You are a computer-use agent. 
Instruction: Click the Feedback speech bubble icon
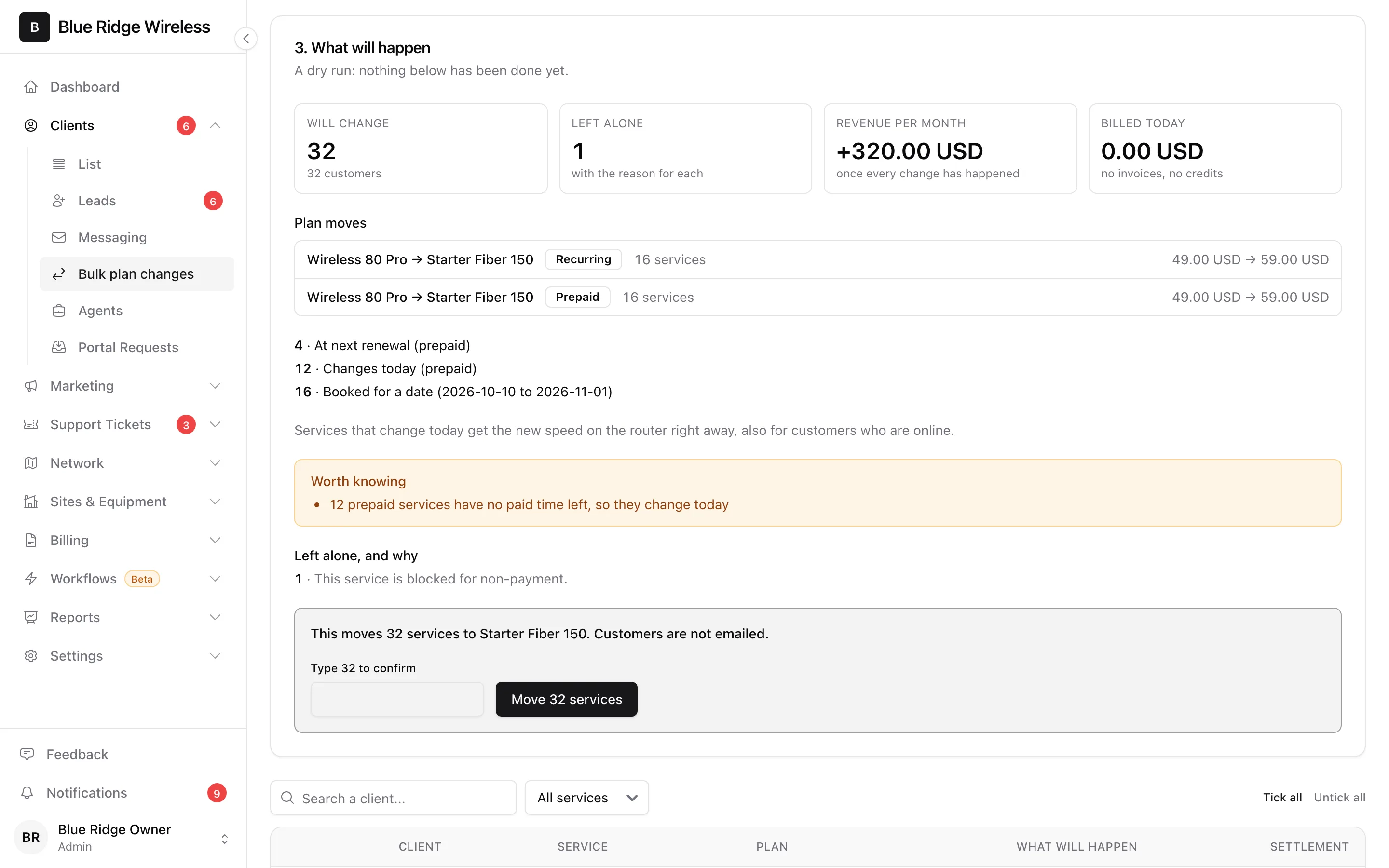(27, 754)
